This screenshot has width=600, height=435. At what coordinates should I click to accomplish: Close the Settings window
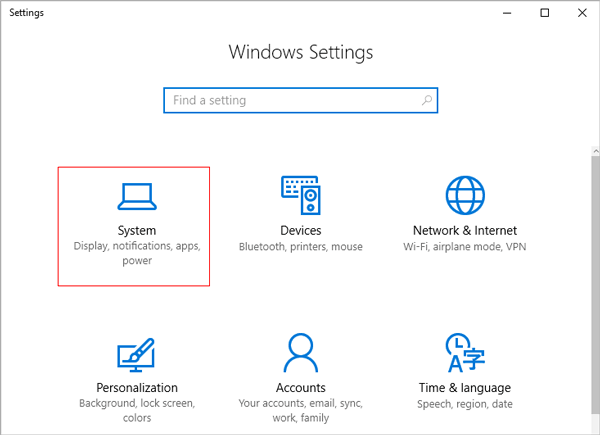582,13
